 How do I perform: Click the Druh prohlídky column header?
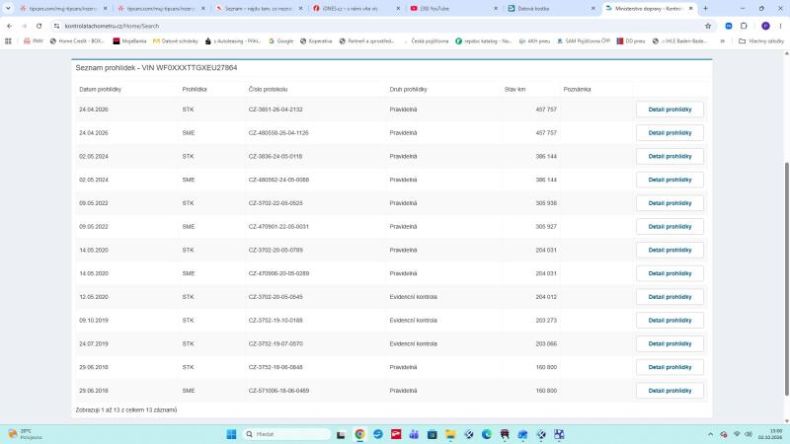pyautogui.click(x=408, y=89)
